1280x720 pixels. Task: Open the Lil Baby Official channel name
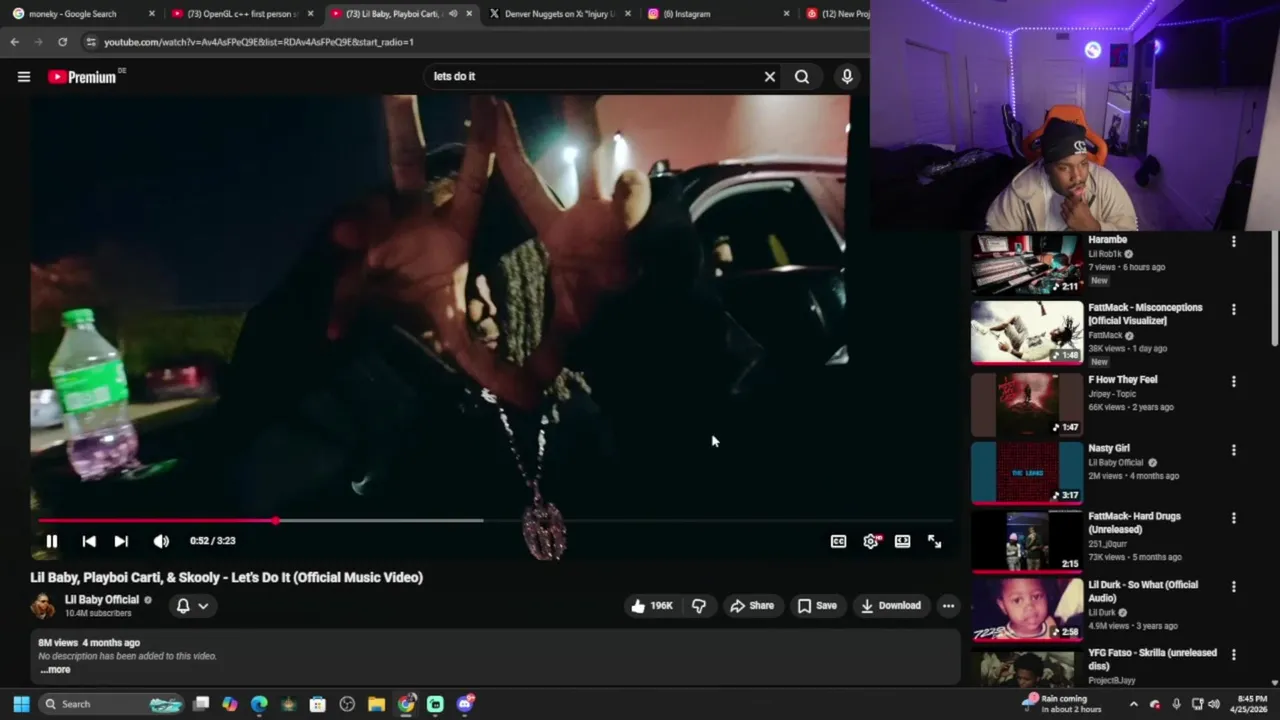coord(102,599)
